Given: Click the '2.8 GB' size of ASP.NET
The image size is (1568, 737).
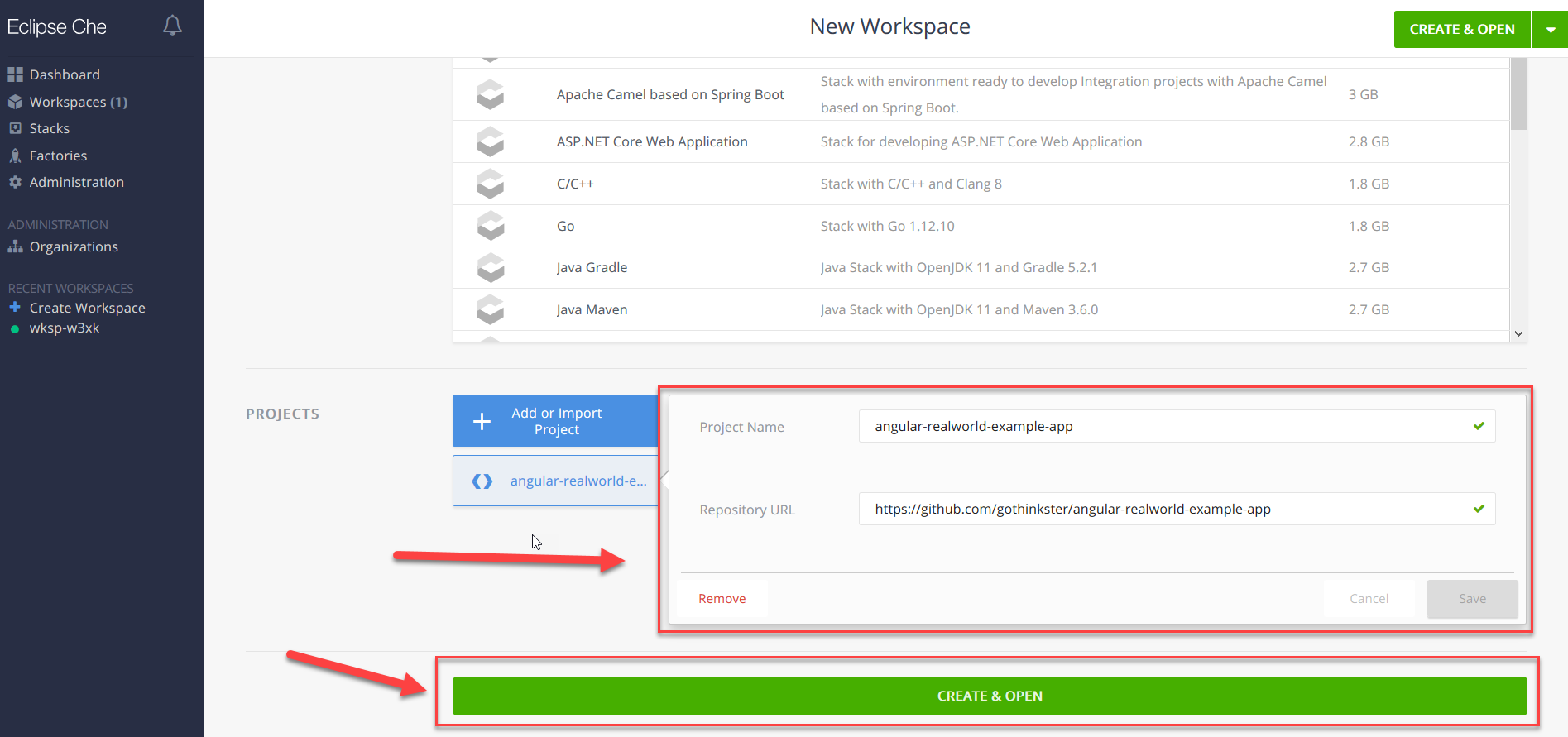Looking at the screenshot, I should pos(1369,141).
